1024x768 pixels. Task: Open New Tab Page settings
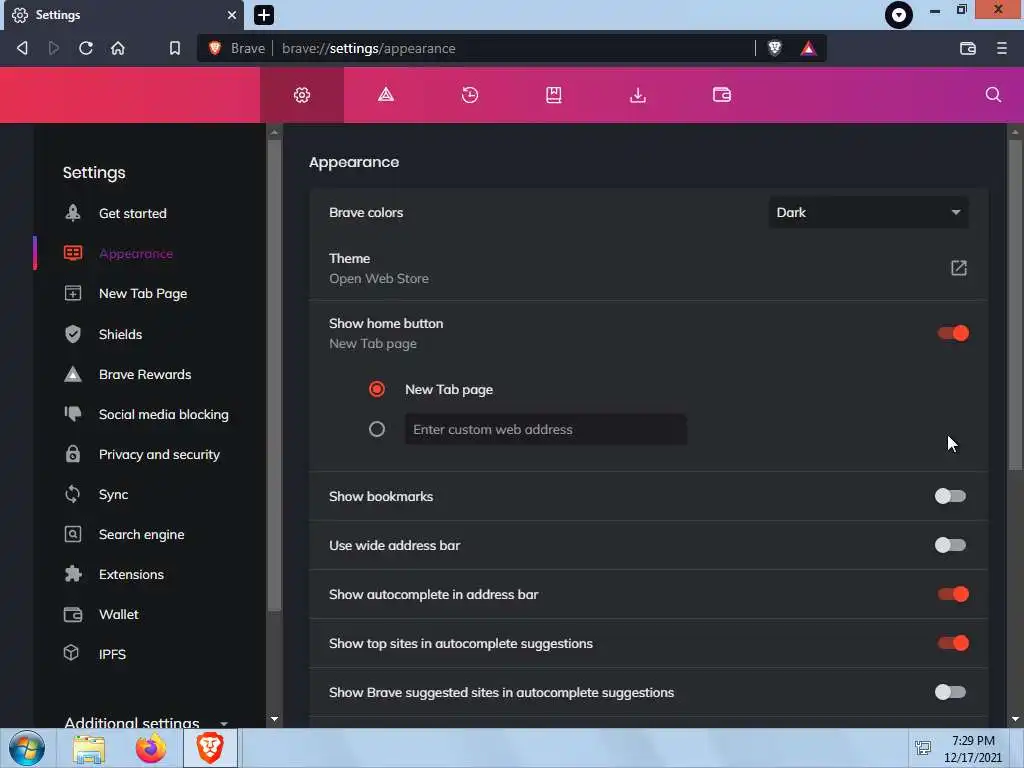click(143, 294)
